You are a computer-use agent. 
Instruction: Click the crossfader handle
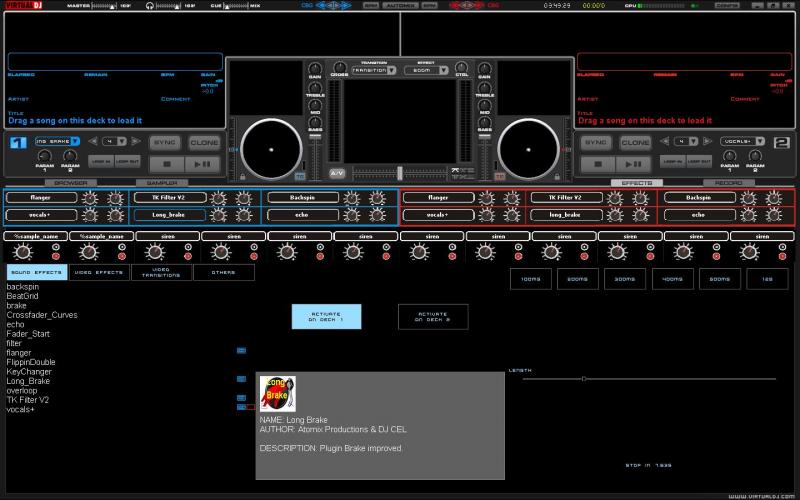pos(400,173)
